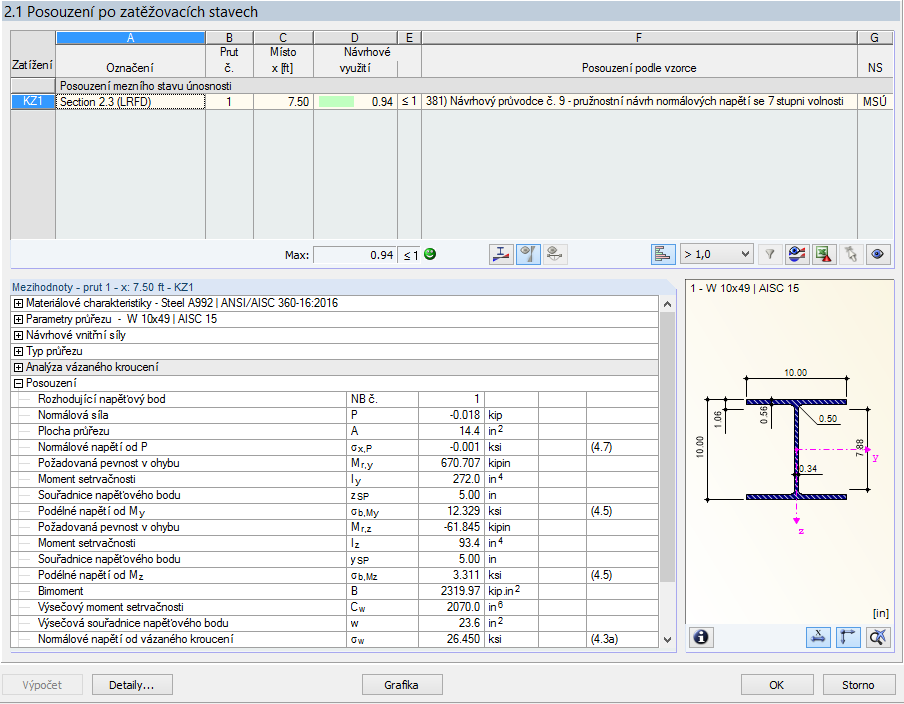Click the pick-member cursor icon
The height and width of the screenshot is (704, 904).
850,254
